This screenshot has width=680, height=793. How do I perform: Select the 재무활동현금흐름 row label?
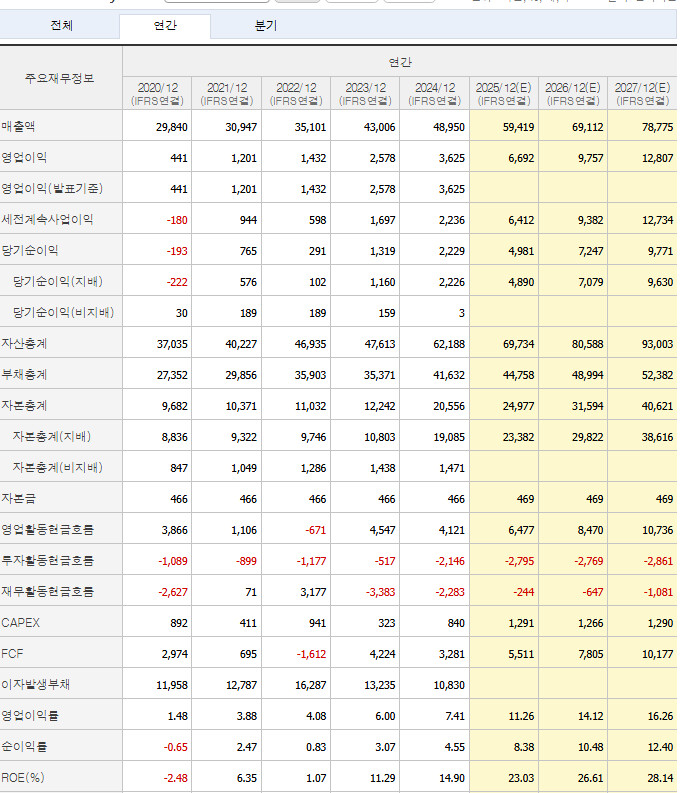(x=47, y=591)
